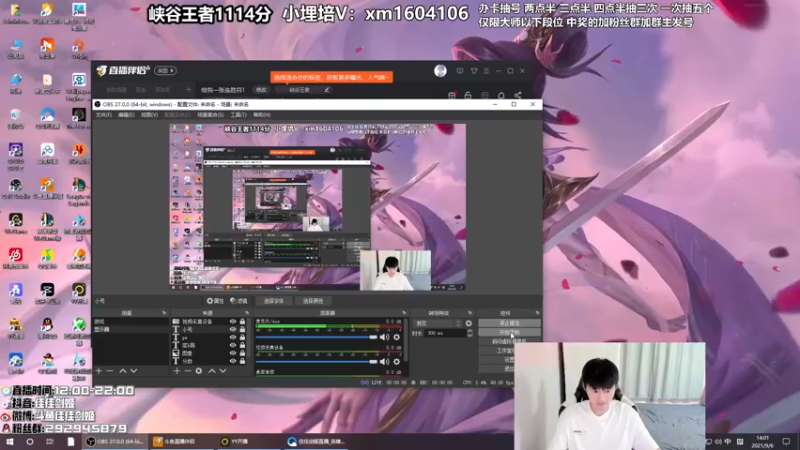Open audio settings gear for 视频采集设备 channel
The height and width of the screenshot is (450, 800).
click(x=396, y=362)
